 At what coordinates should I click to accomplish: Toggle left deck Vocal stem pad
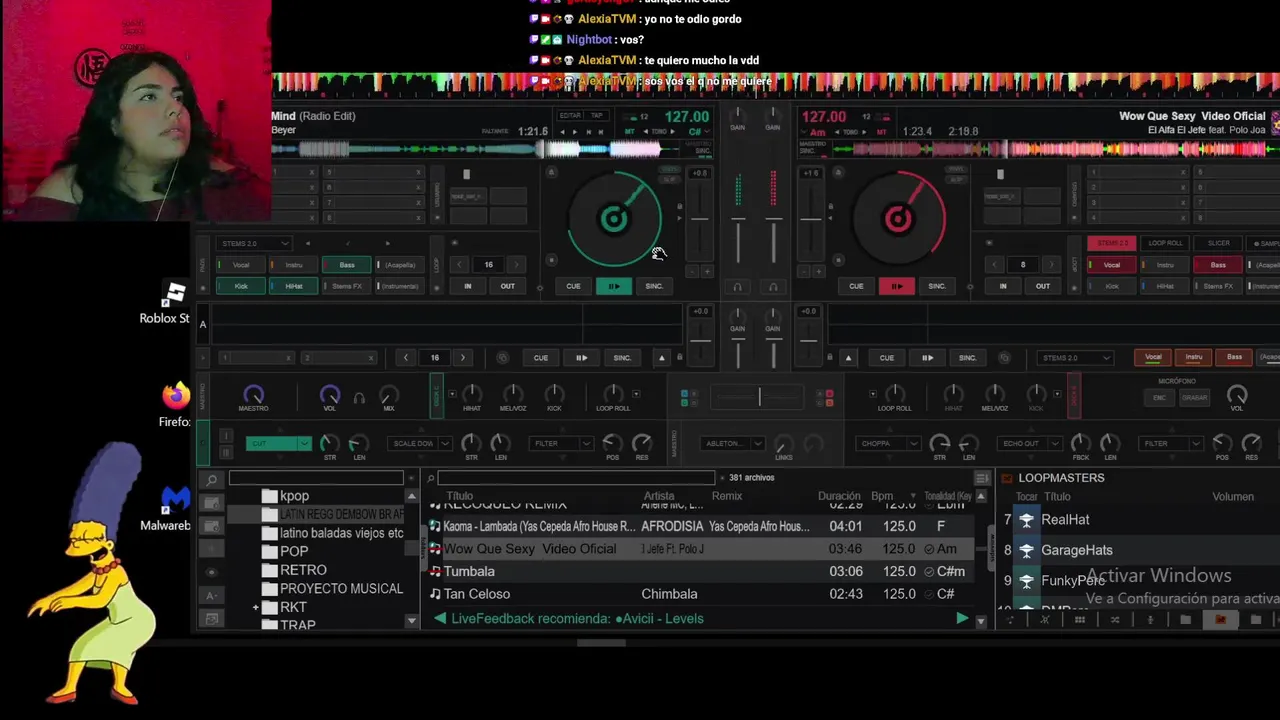pyautogui.click(x=241, y=265)
